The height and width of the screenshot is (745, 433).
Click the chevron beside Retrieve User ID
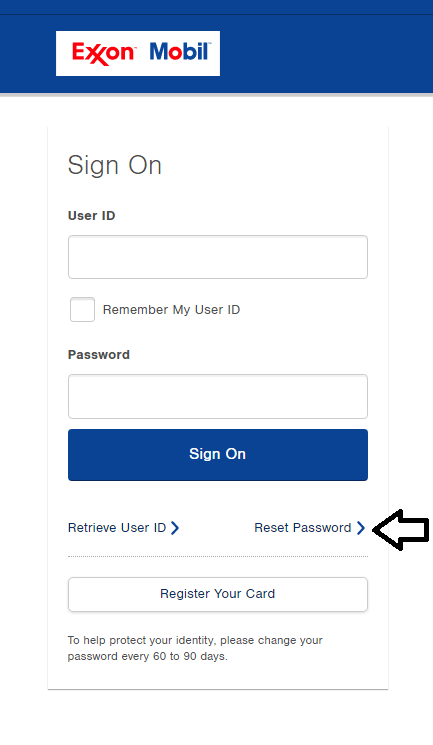pos(175,528)
